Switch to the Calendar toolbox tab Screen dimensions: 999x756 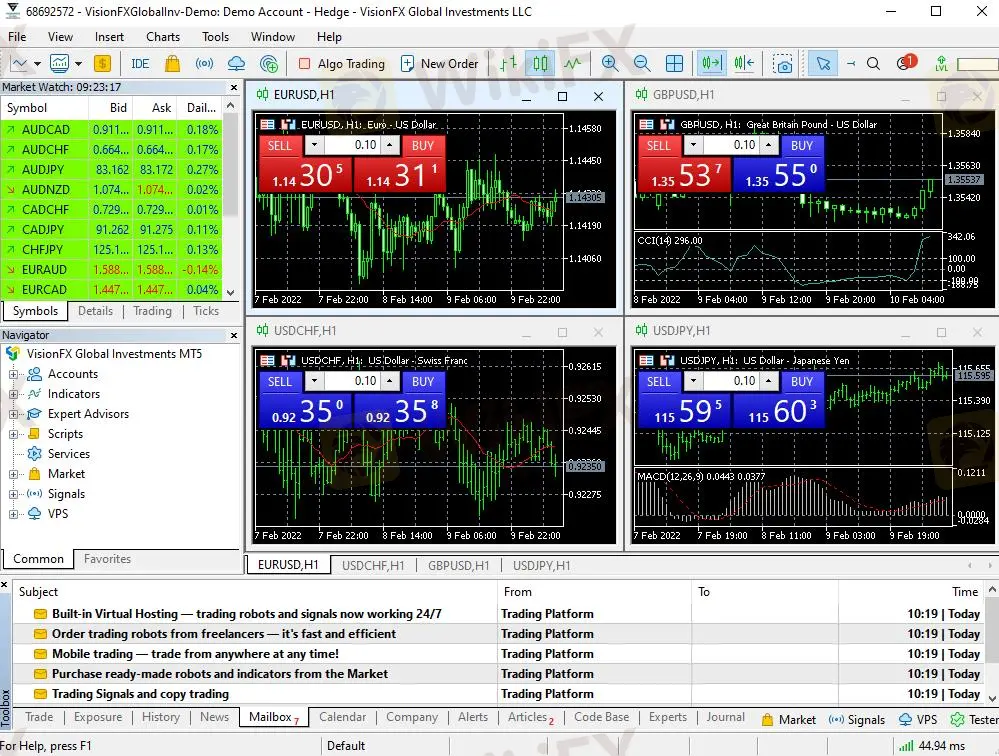click(342, 717)
